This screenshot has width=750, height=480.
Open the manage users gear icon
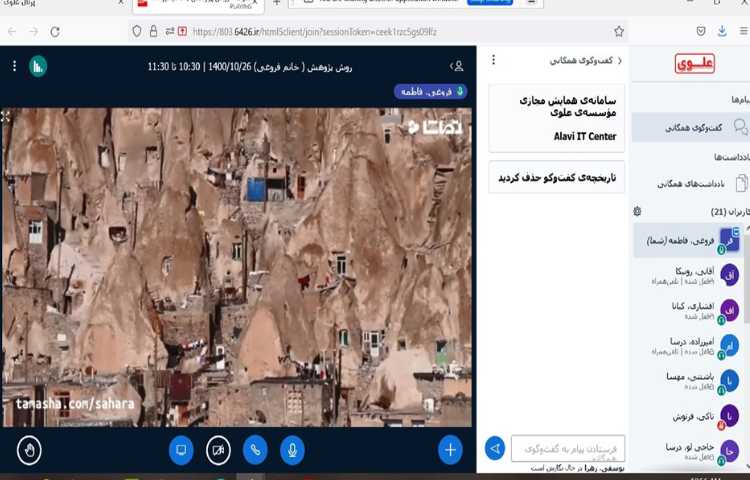tap(637, 212)
